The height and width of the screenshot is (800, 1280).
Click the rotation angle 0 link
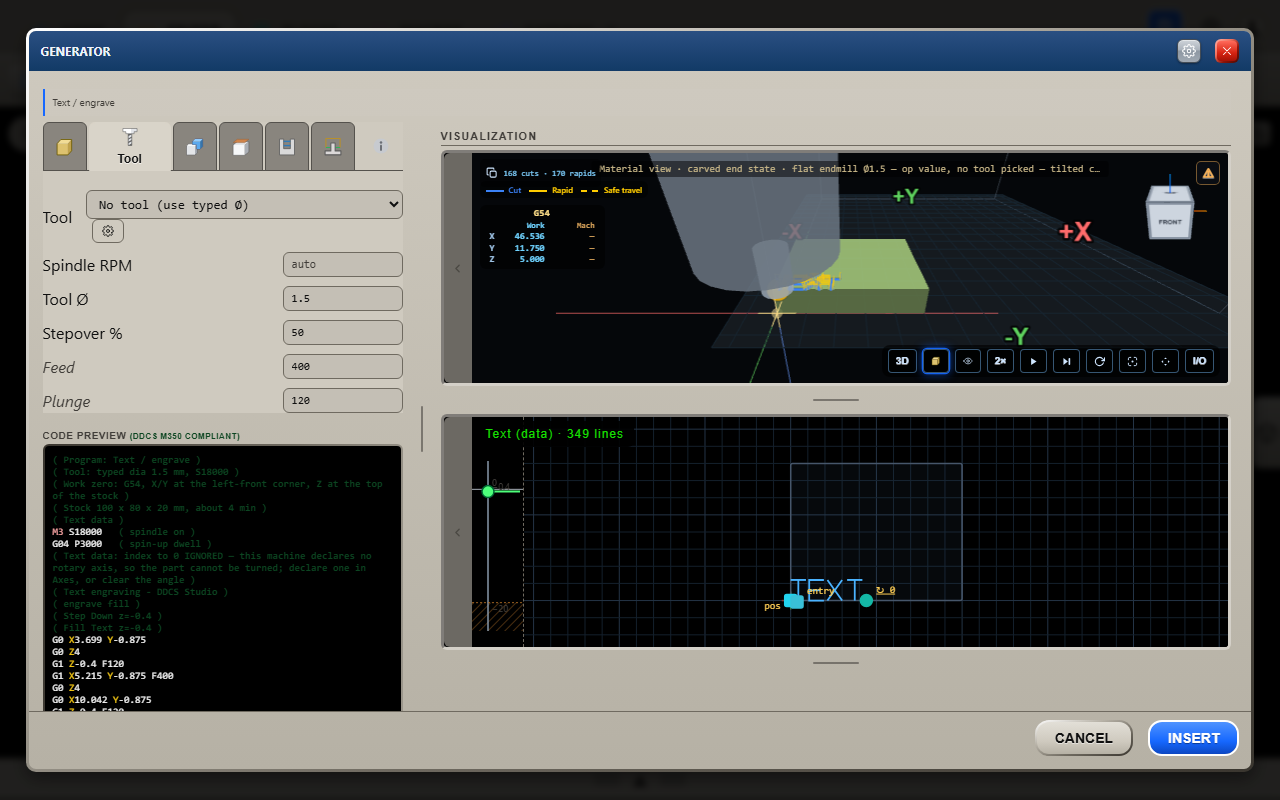point(886,590)
